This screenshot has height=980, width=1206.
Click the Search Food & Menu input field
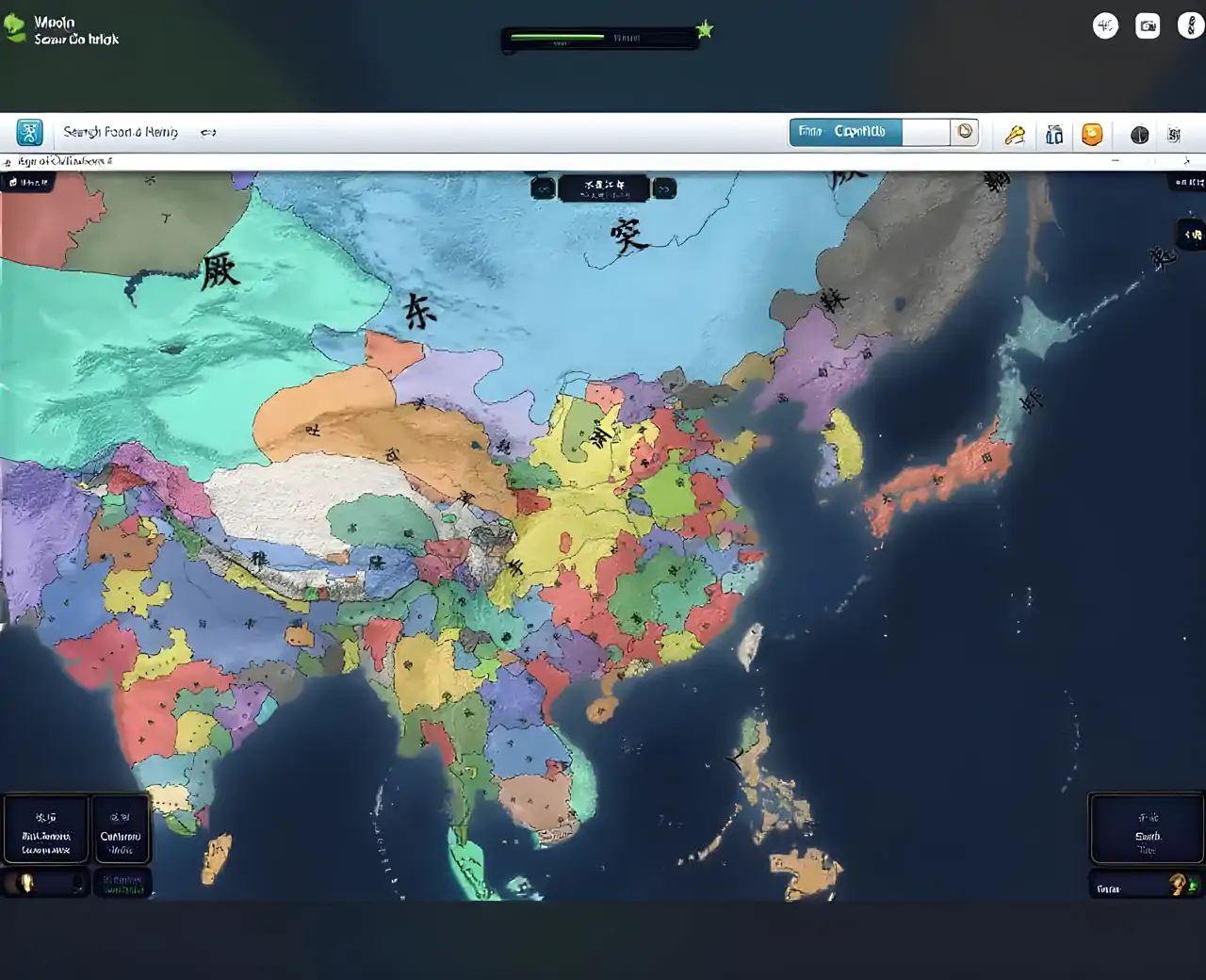tap(121, 132)
